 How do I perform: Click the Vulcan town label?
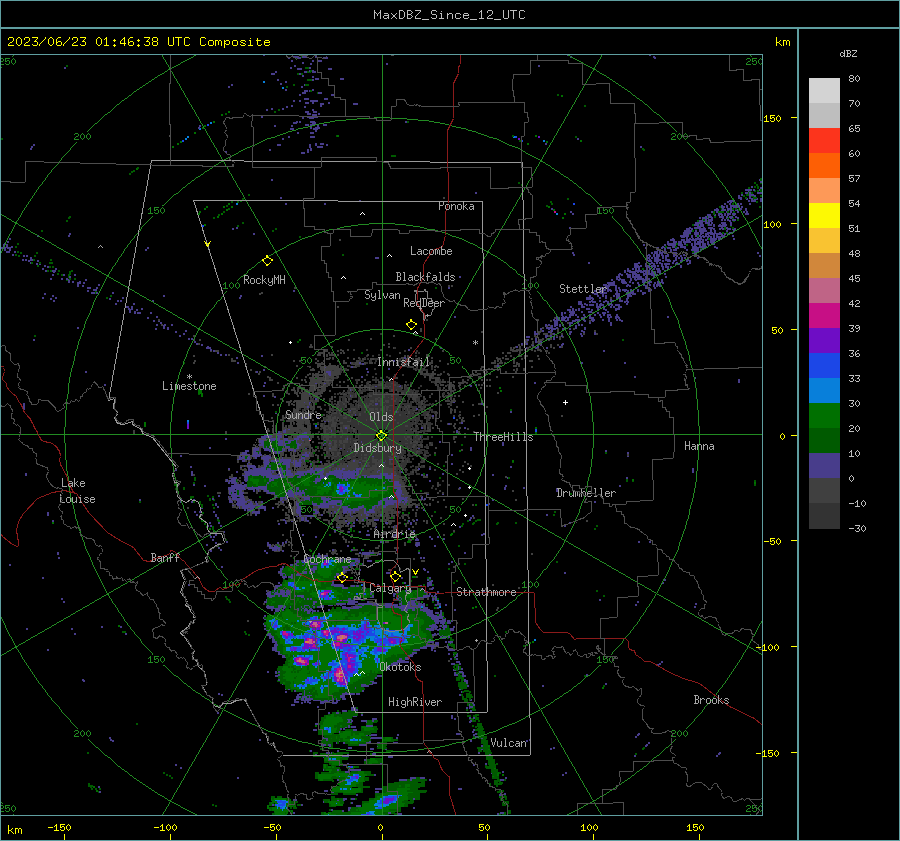(x=509, y=743)
